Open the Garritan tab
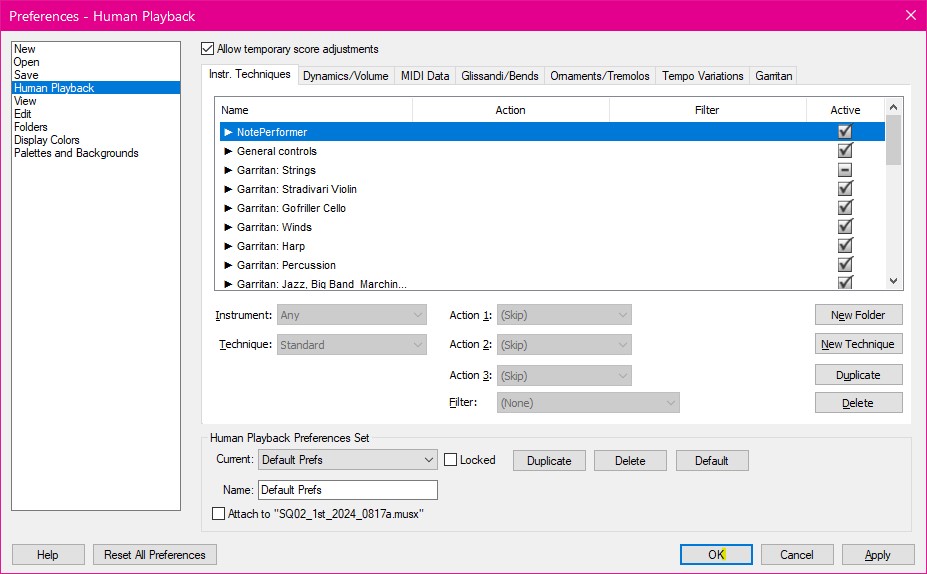The height and width of the screenshot is (574, 927). click(x=773, y=76)
